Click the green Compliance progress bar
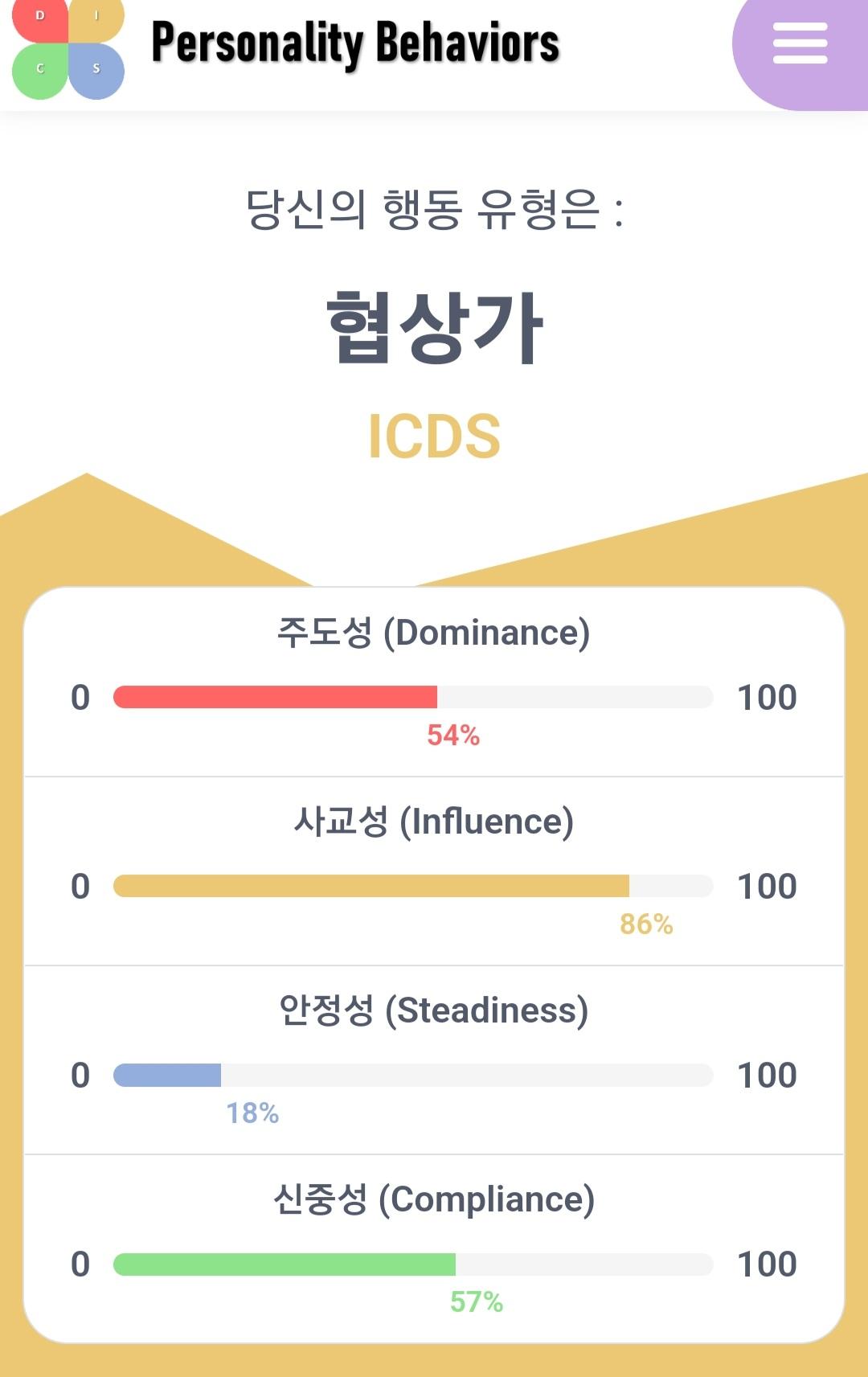 pyautogui.click(x=413, y=1264)
